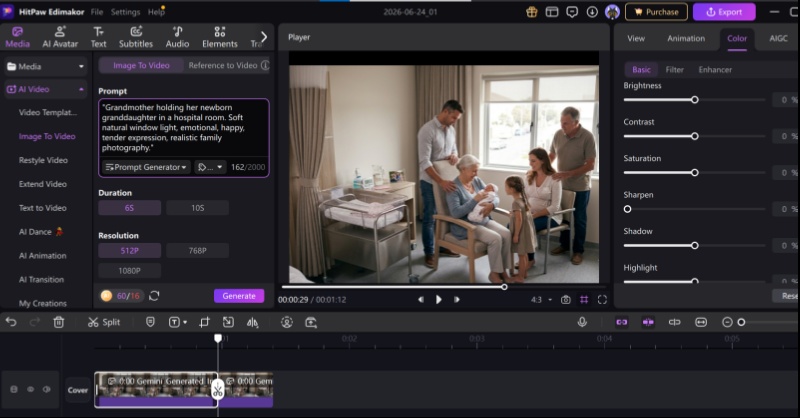The height and width of the screenshot is (418, 800).
Task: Show more top toolbar tabs arrow
Action: pyautogui.click(x=264, y=37)
